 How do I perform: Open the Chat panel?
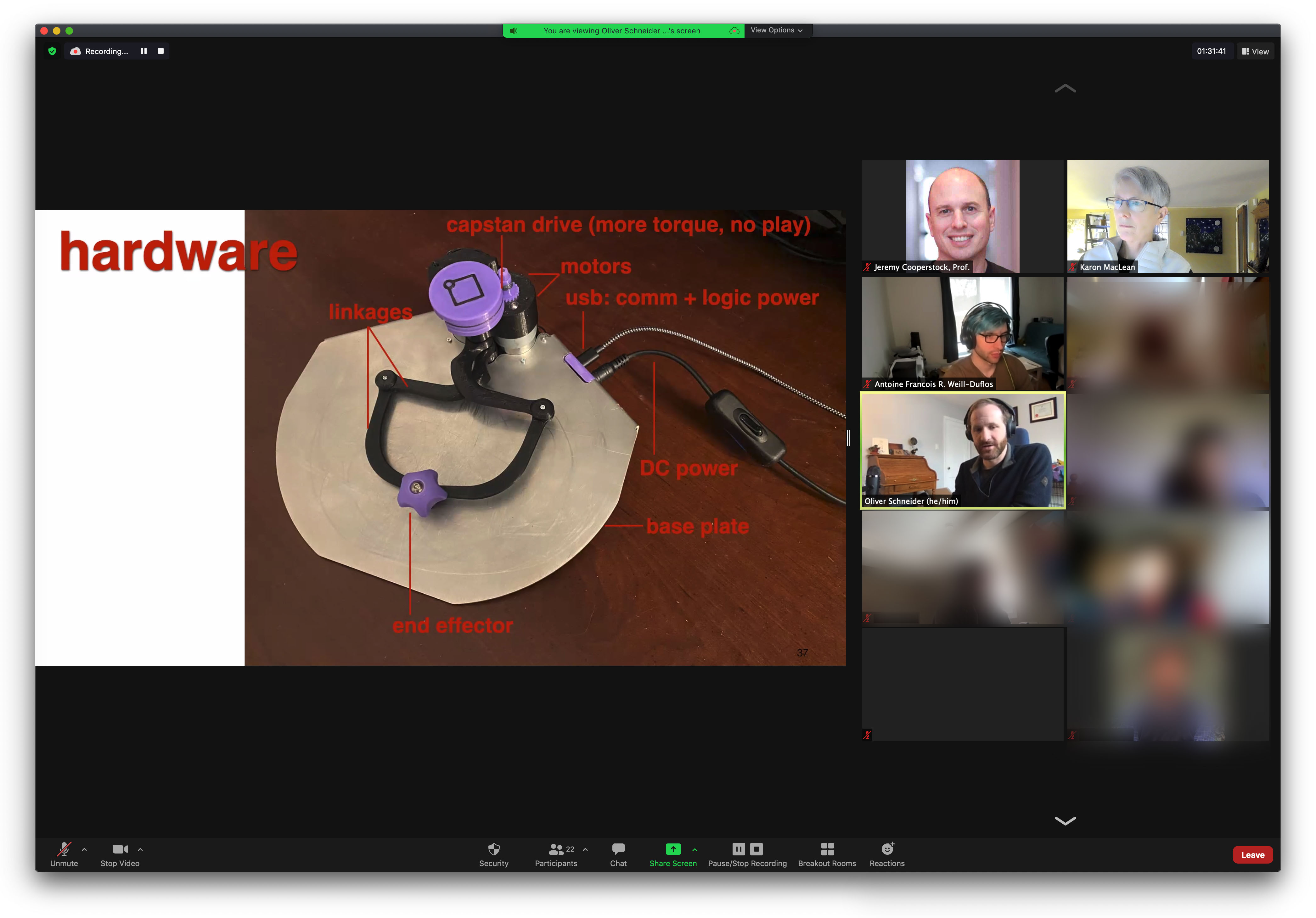618,854
